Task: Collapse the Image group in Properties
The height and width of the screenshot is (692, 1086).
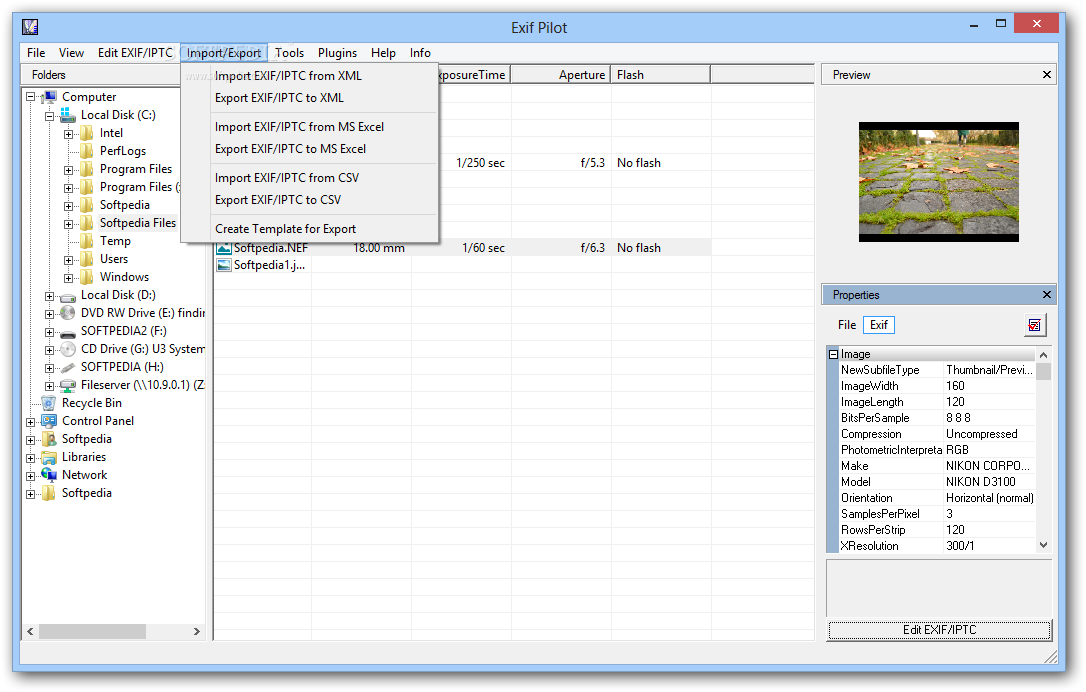Action: [833, 355]
